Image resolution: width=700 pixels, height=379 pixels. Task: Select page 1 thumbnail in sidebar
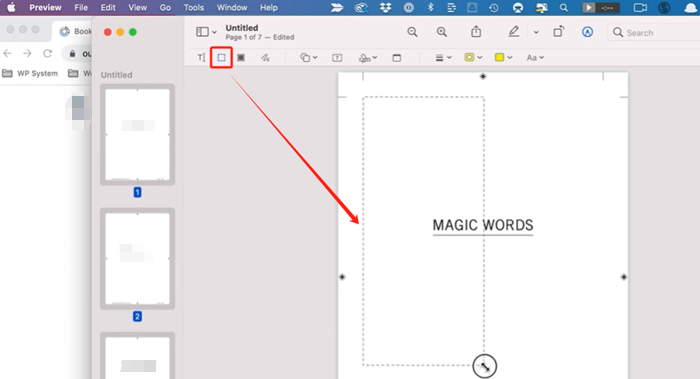pyautogui.click(x=138, y=134)
